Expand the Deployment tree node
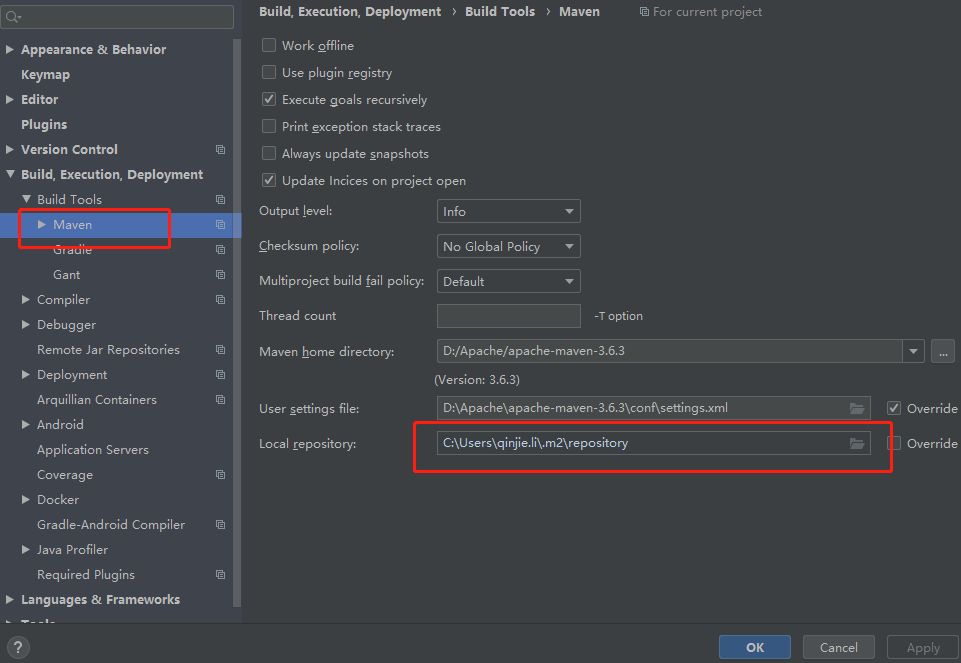This screenshot has width=961, height=663. (x=23, y=374)
